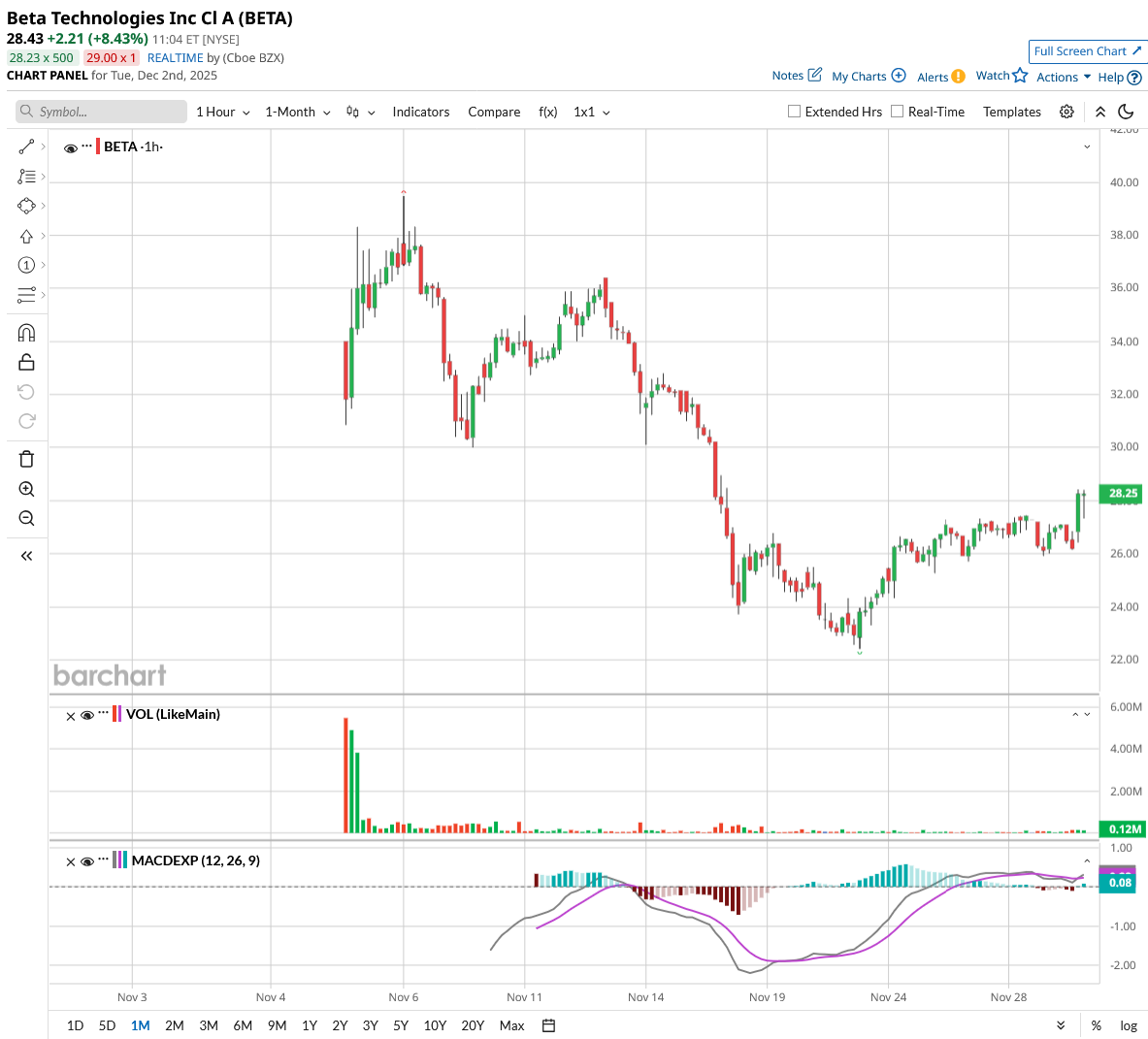Collapse the main BETA chart pane
1148x1039 pixels.
pos(1087,147)
